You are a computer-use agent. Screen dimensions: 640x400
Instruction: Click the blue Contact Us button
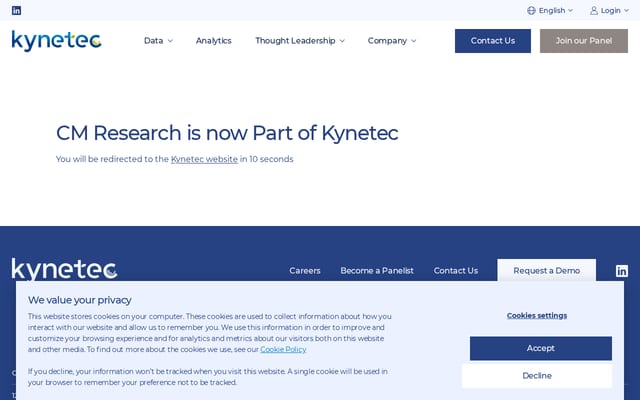coord(493,41)
